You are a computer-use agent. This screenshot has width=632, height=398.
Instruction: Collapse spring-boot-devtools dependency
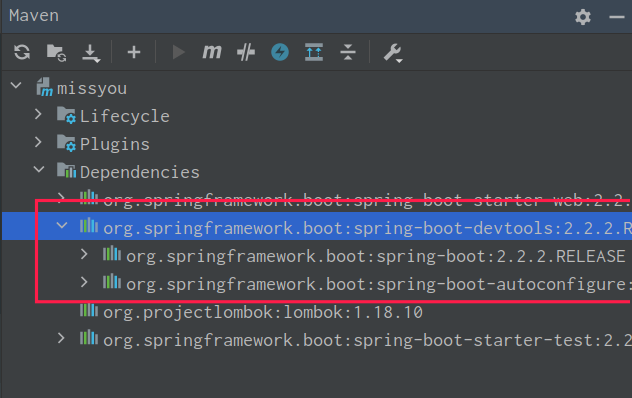click(62, 225)
